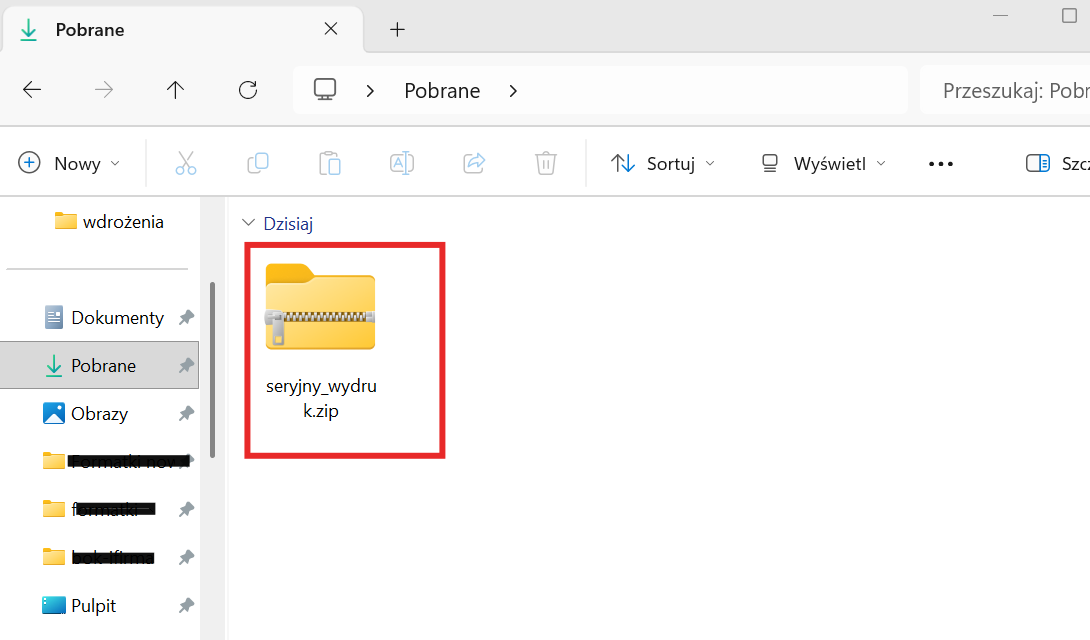1090x640 pixels.
Task: Navigate back with the left arrow
Action: 32,90
